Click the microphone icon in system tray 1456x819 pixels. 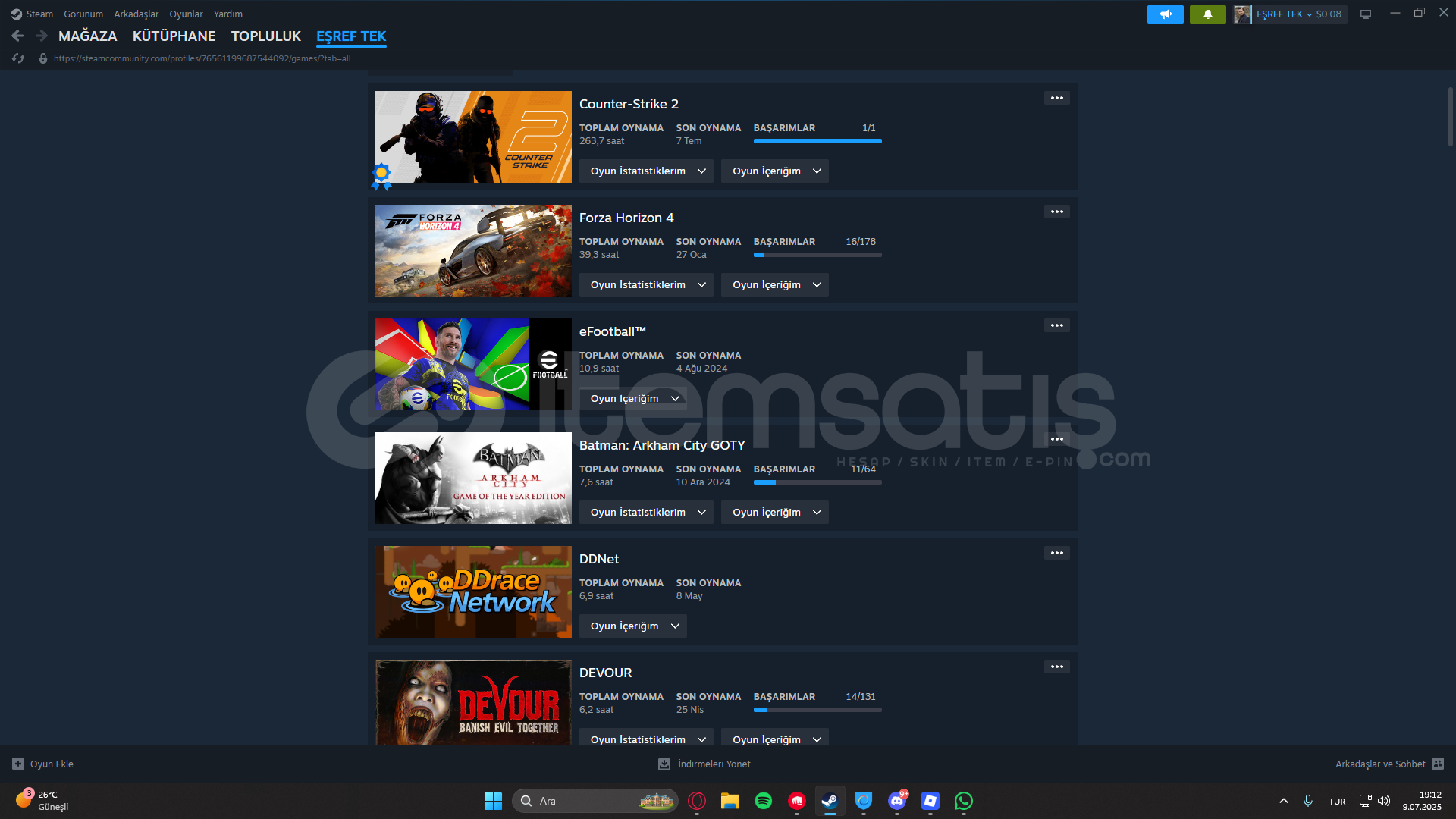point(1308,801)
